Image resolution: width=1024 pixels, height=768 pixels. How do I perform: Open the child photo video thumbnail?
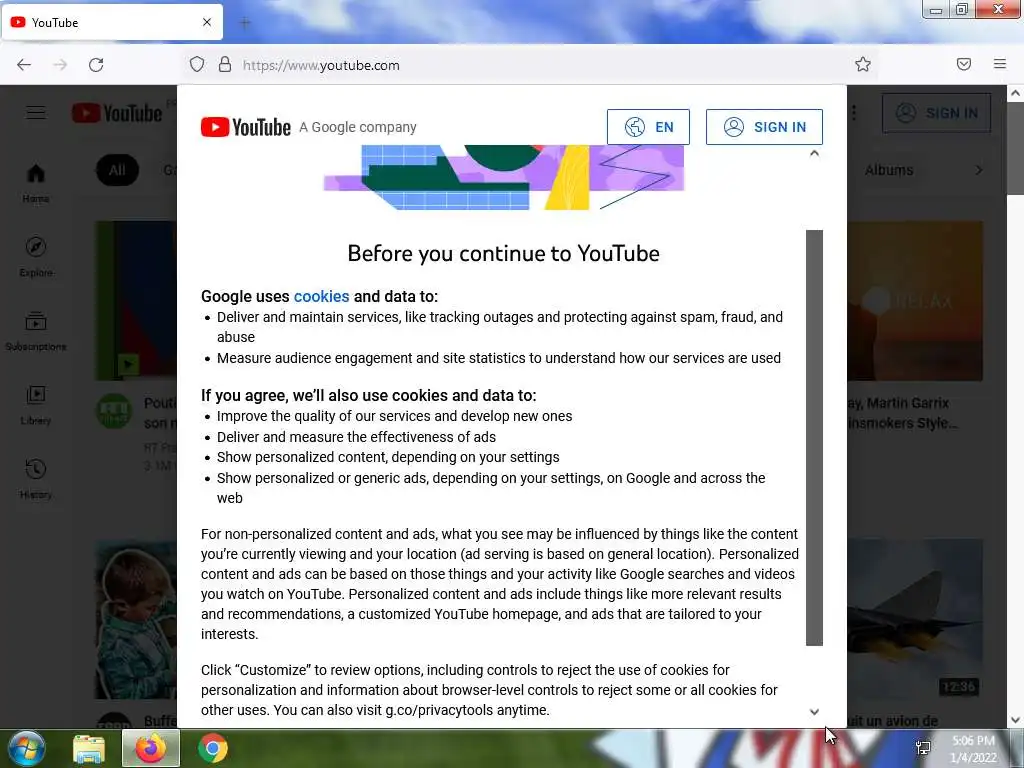coord(136,618)
